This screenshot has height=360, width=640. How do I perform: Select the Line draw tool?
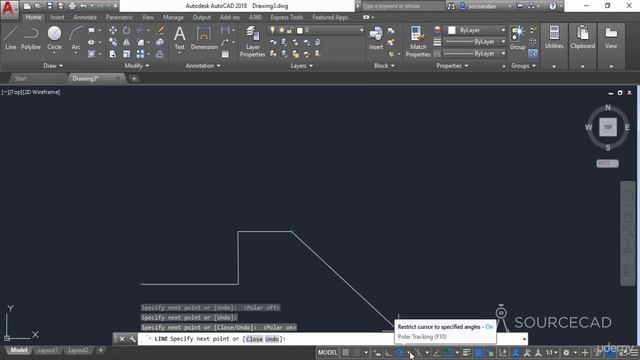coord(10,38)
